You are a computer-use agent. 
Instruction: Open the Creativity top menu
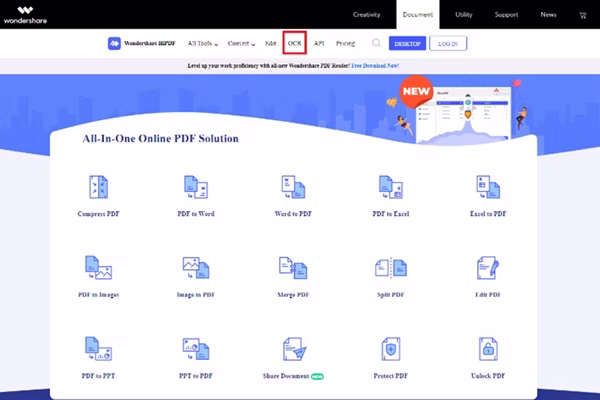click(366, 15)
